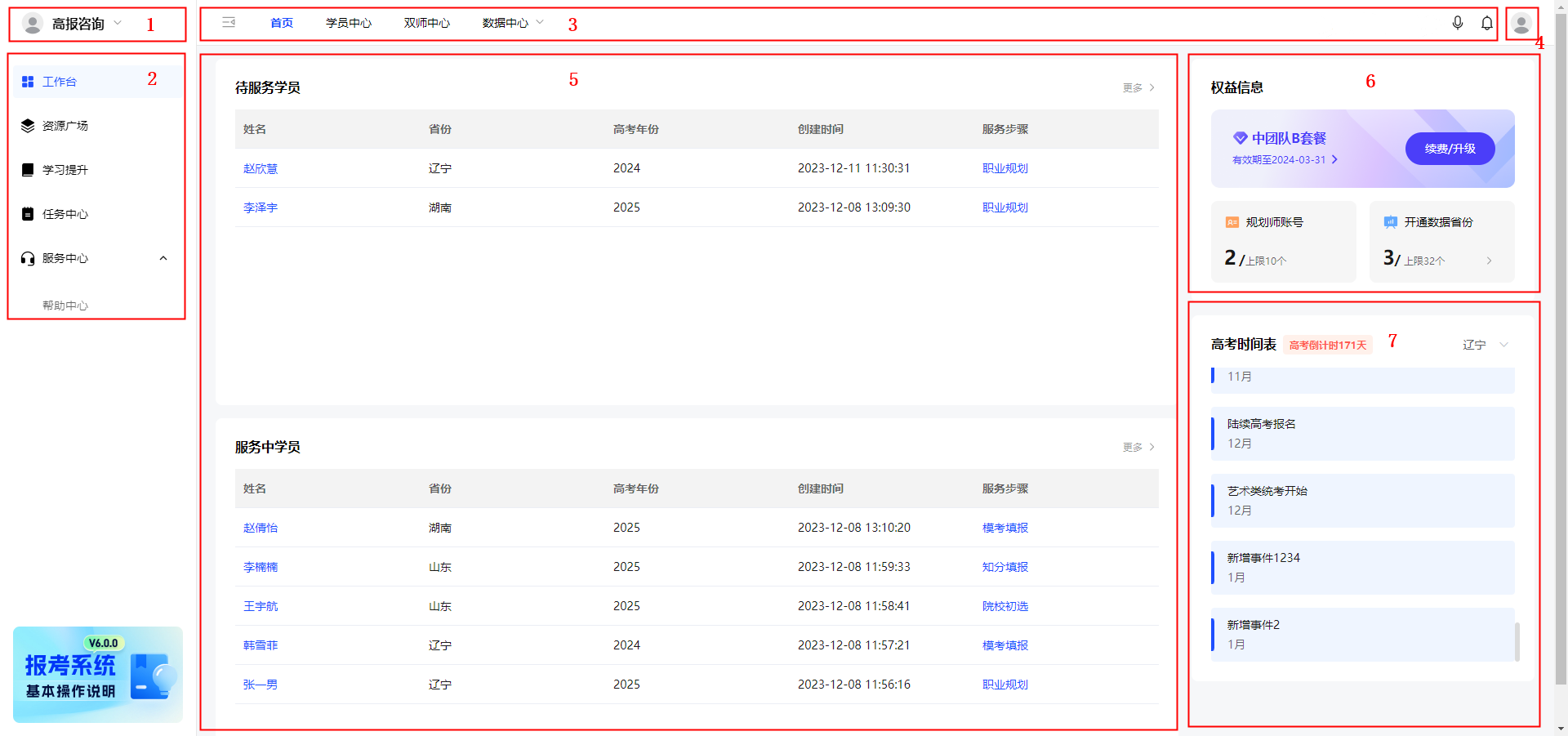Open the 帮助中心 sidebar item

click(x=65, y=306)
